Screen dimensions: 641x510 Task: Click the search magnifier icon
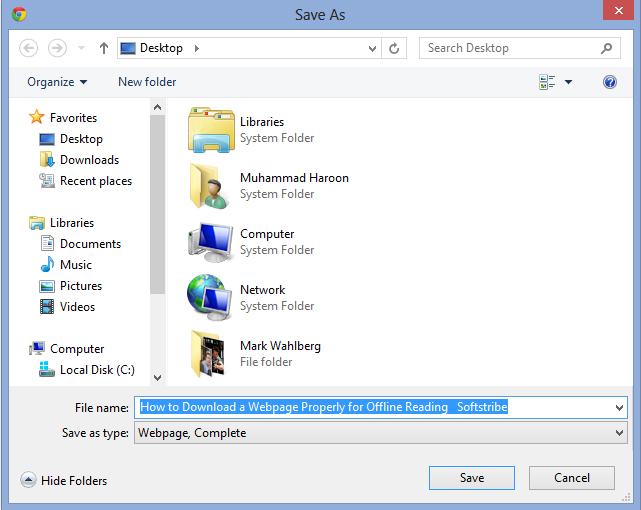[607, 48]
